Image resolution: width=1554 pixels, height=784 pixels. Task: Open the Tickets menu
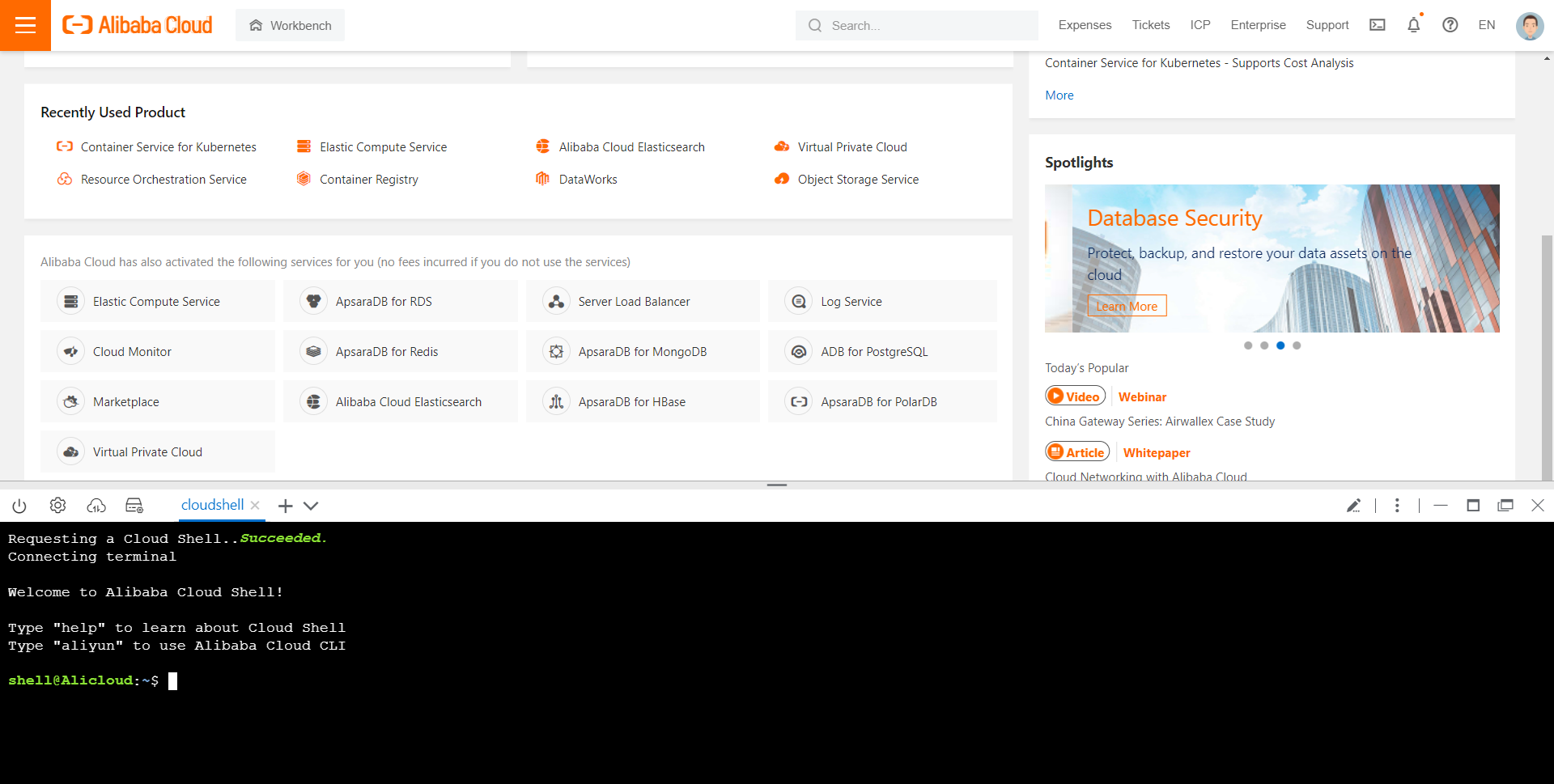click(1150, 25)
